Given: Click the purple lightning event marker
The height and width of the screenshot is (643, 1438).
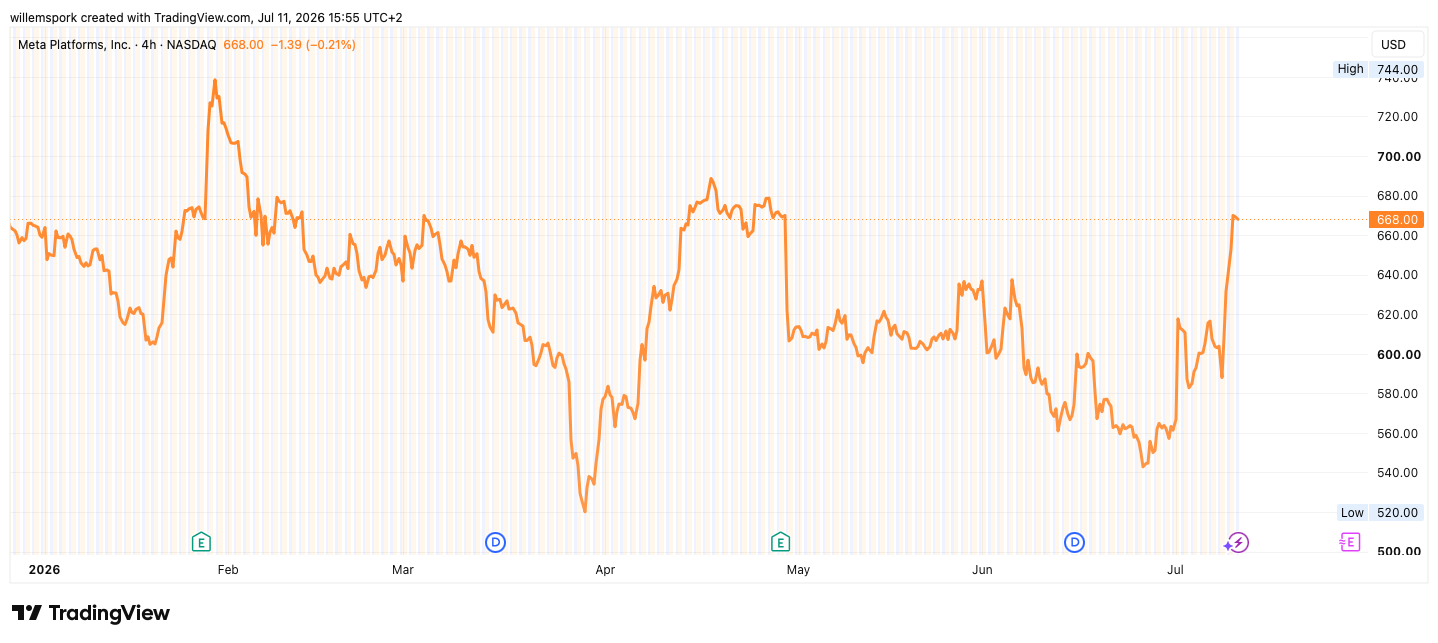Looking at the screenshot, I should [x=1238, y=542].
